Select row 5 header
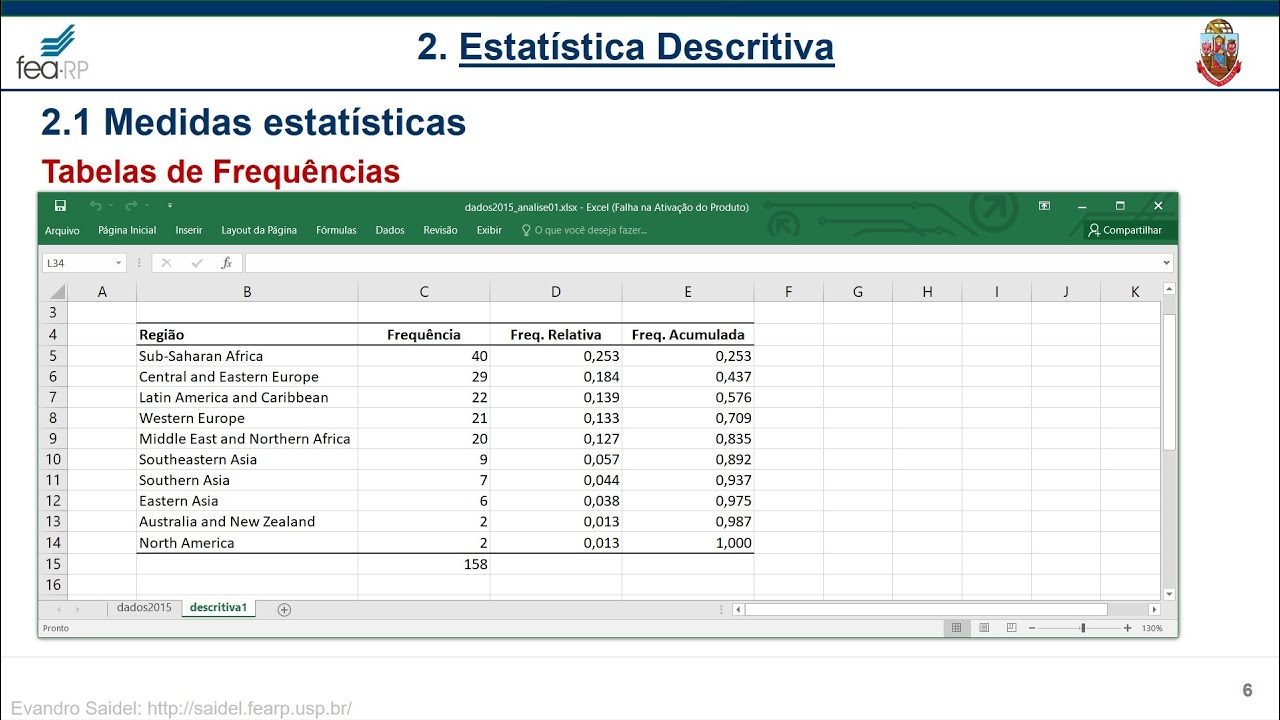The width and height of the screenshot is (1280, 720). pos(53,356)
